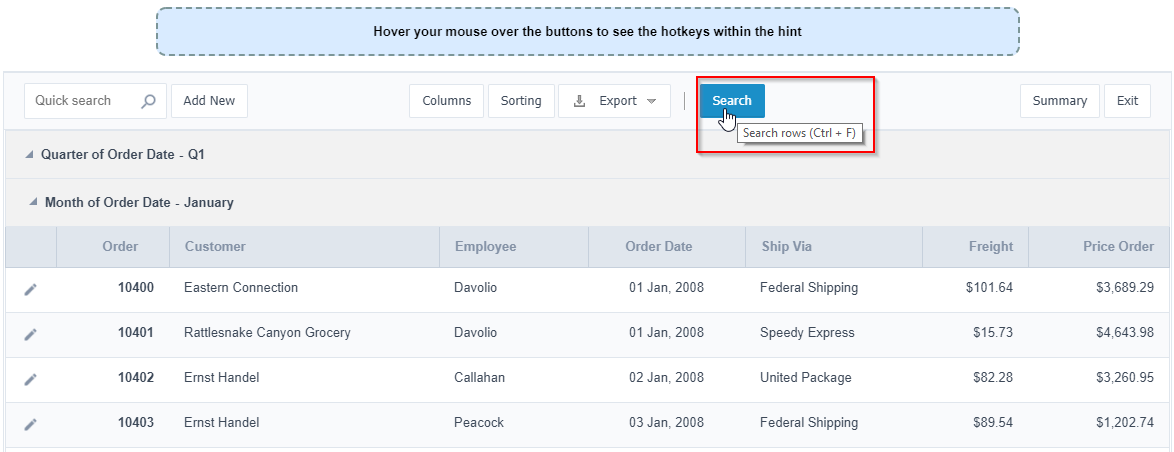
Task: Collapse the Quarter of Order Date Q1 group
Action: [30, 155]
